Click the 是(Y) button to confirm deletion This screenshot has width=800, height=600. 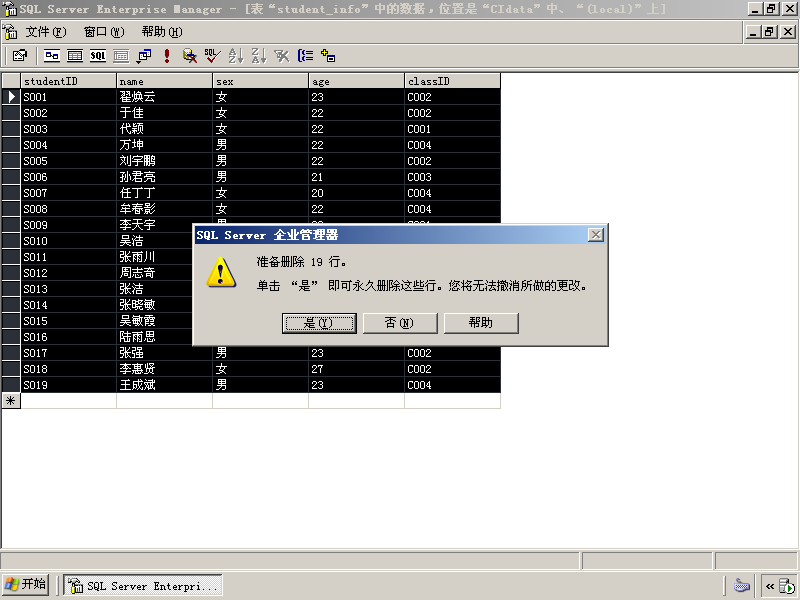coord(319,323)
